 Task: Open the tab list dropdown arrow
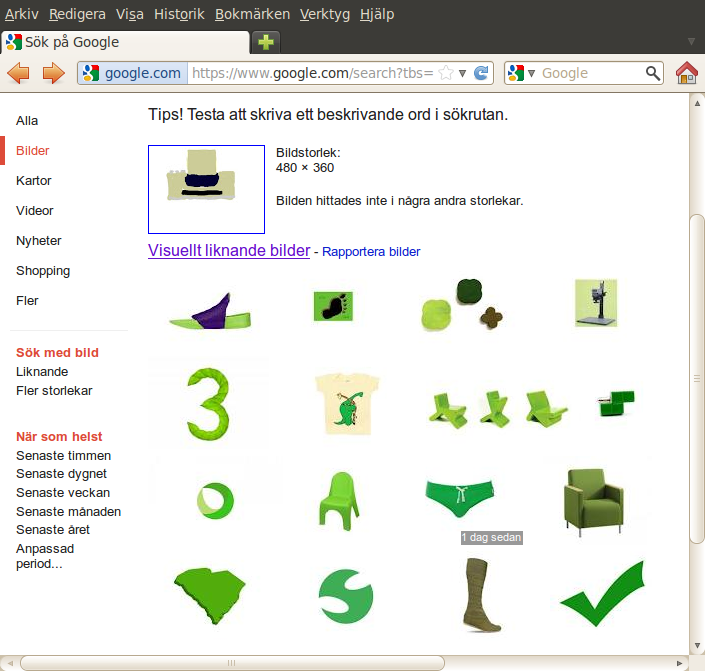pos(691,42)
